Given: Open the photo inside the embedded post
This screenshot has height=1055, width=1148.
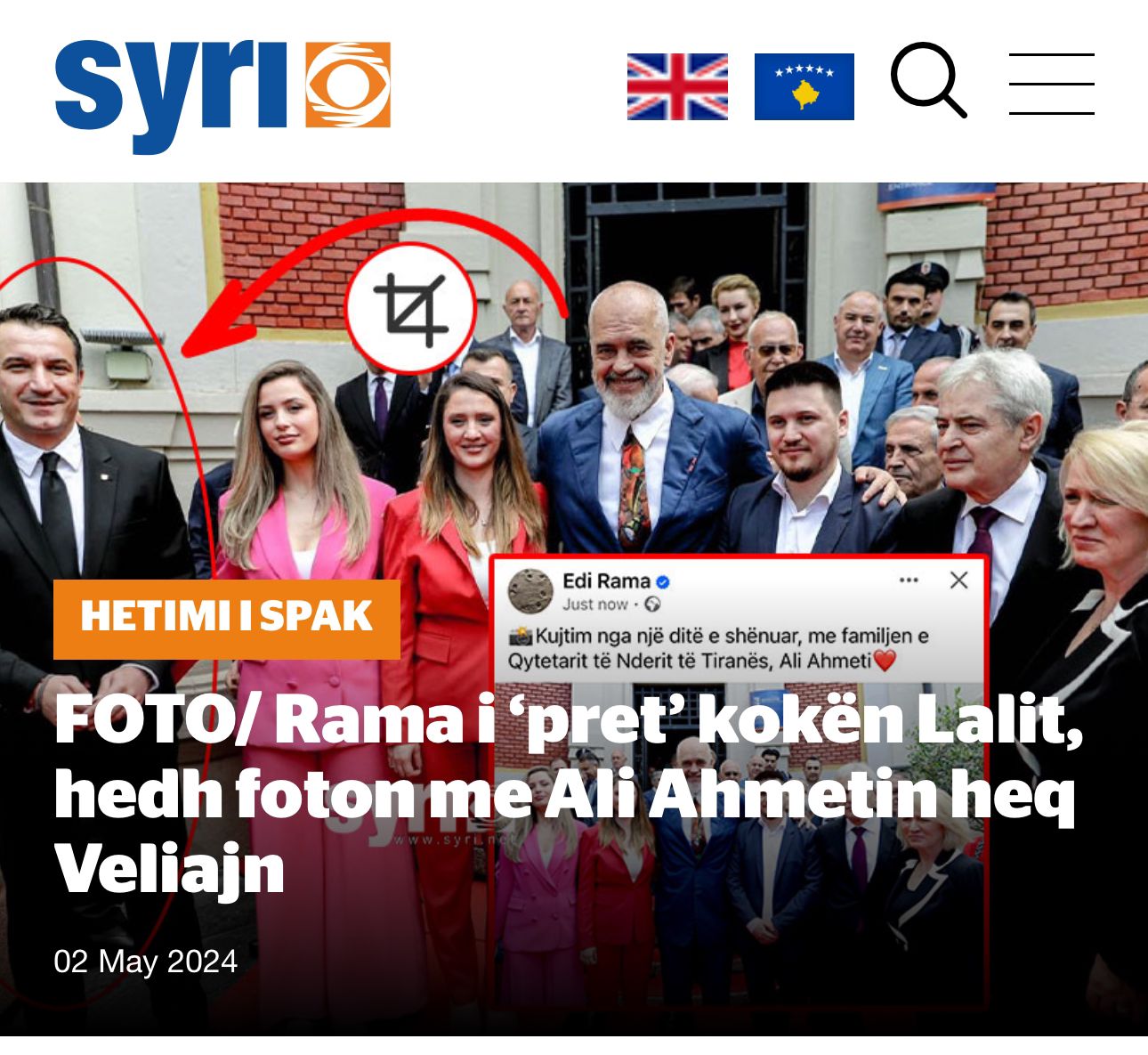Looking at the screenshot, I should (739, 841).
